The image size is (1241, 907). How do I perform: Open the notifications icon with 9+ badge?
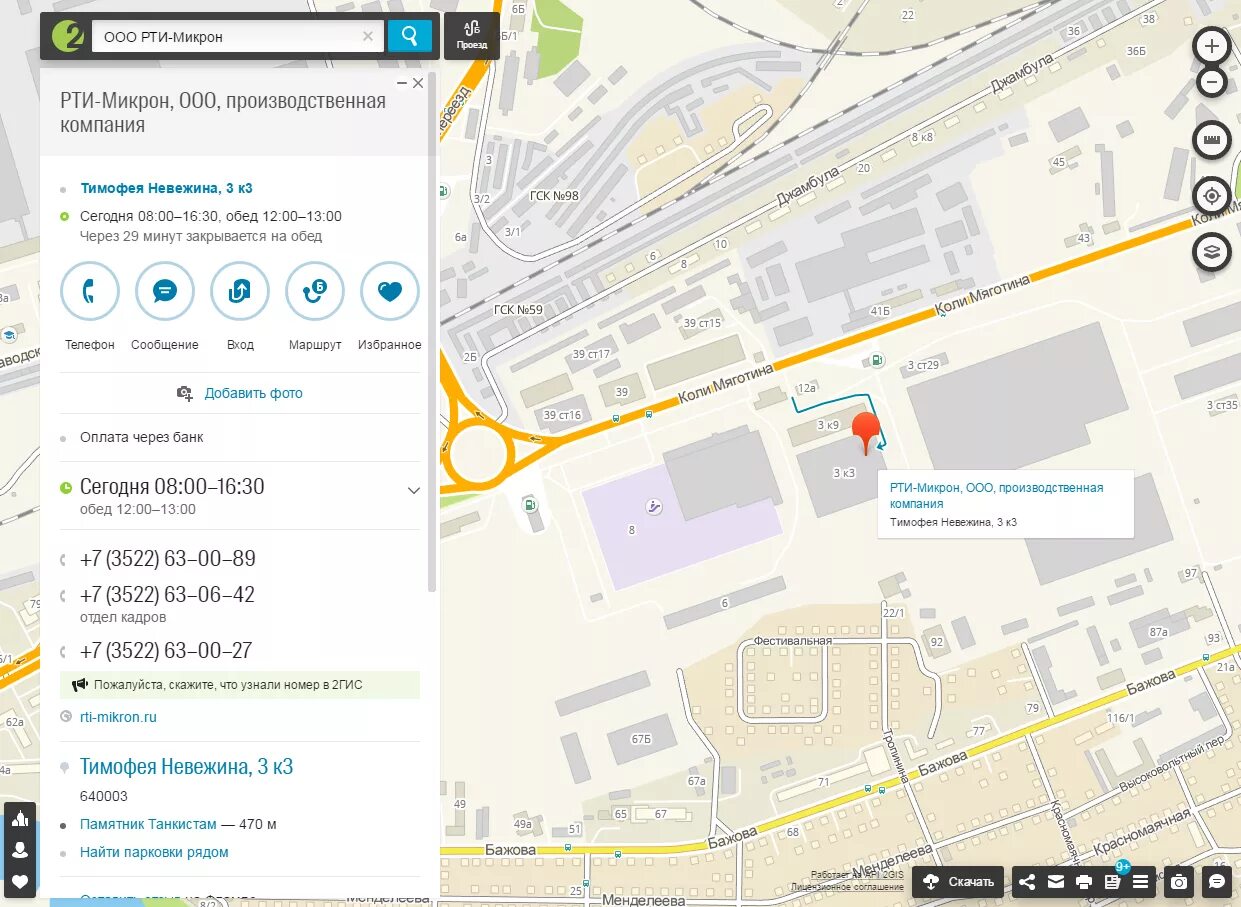1112,880
